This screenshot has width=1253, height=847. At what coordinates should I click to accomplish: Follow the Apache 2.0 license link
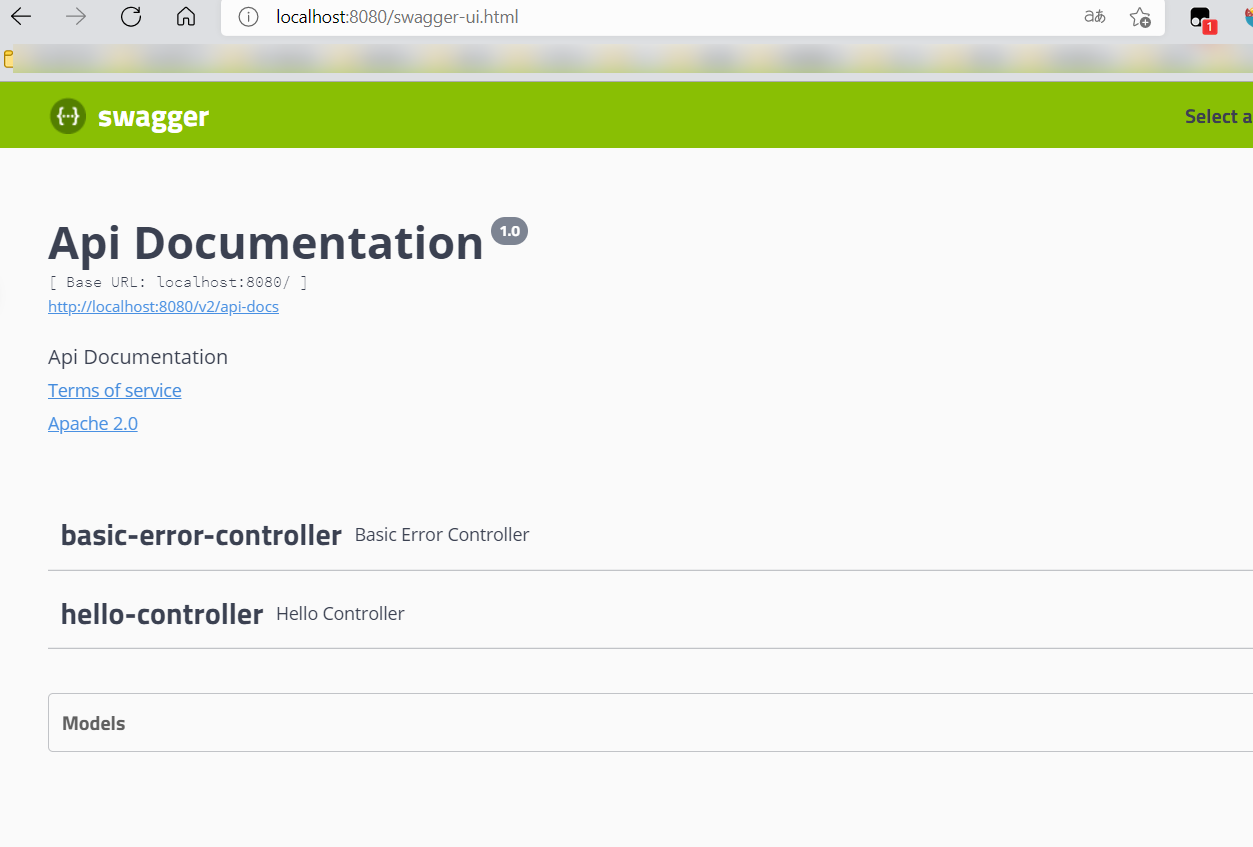click(93, 423)
